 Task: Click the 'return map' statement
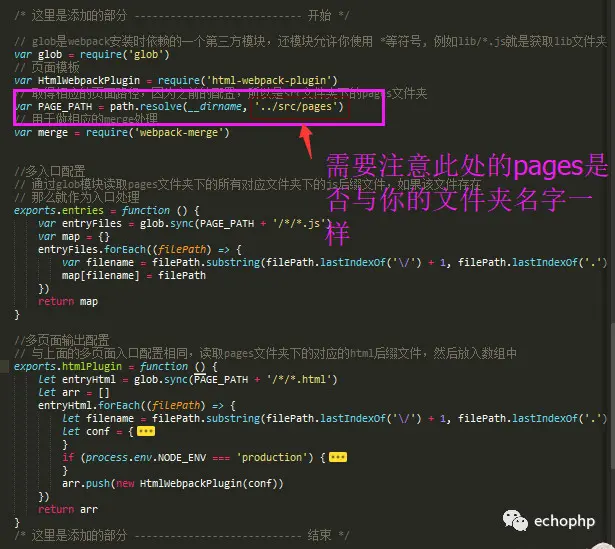point(68,302)
